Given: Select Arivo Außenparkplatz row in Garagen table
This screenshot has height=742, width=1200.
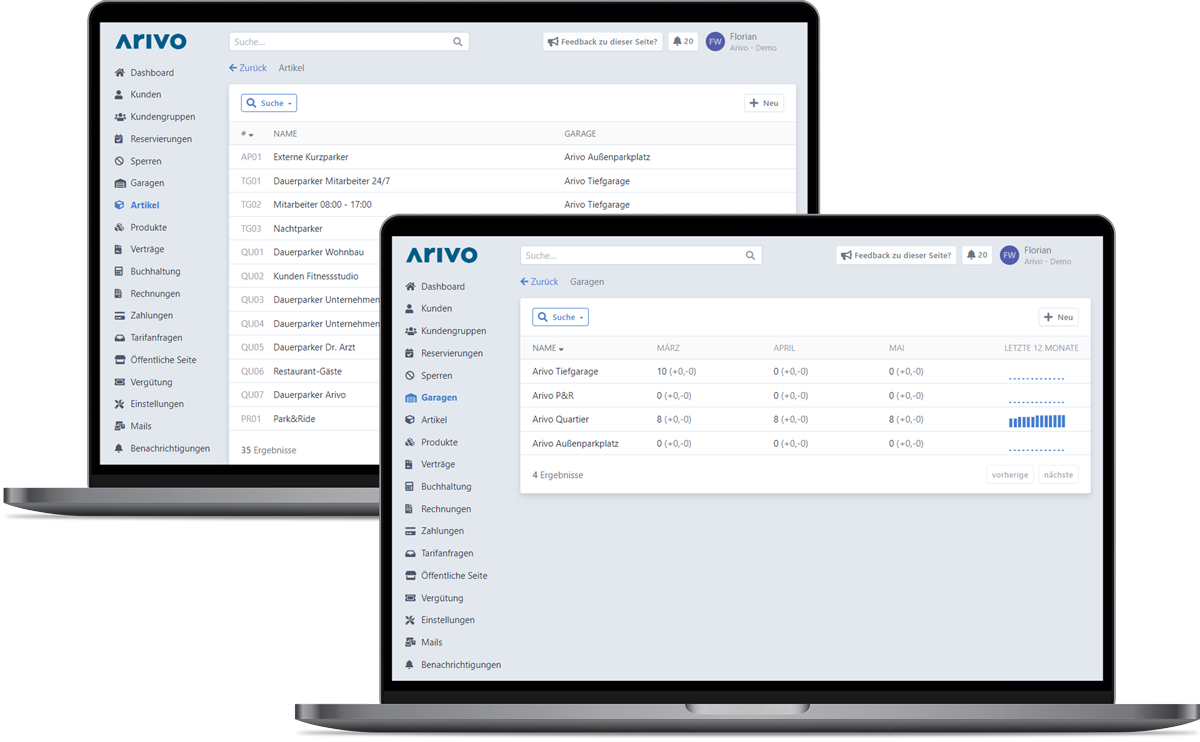Looking at the screenshot, I should (x=805, y=444).
